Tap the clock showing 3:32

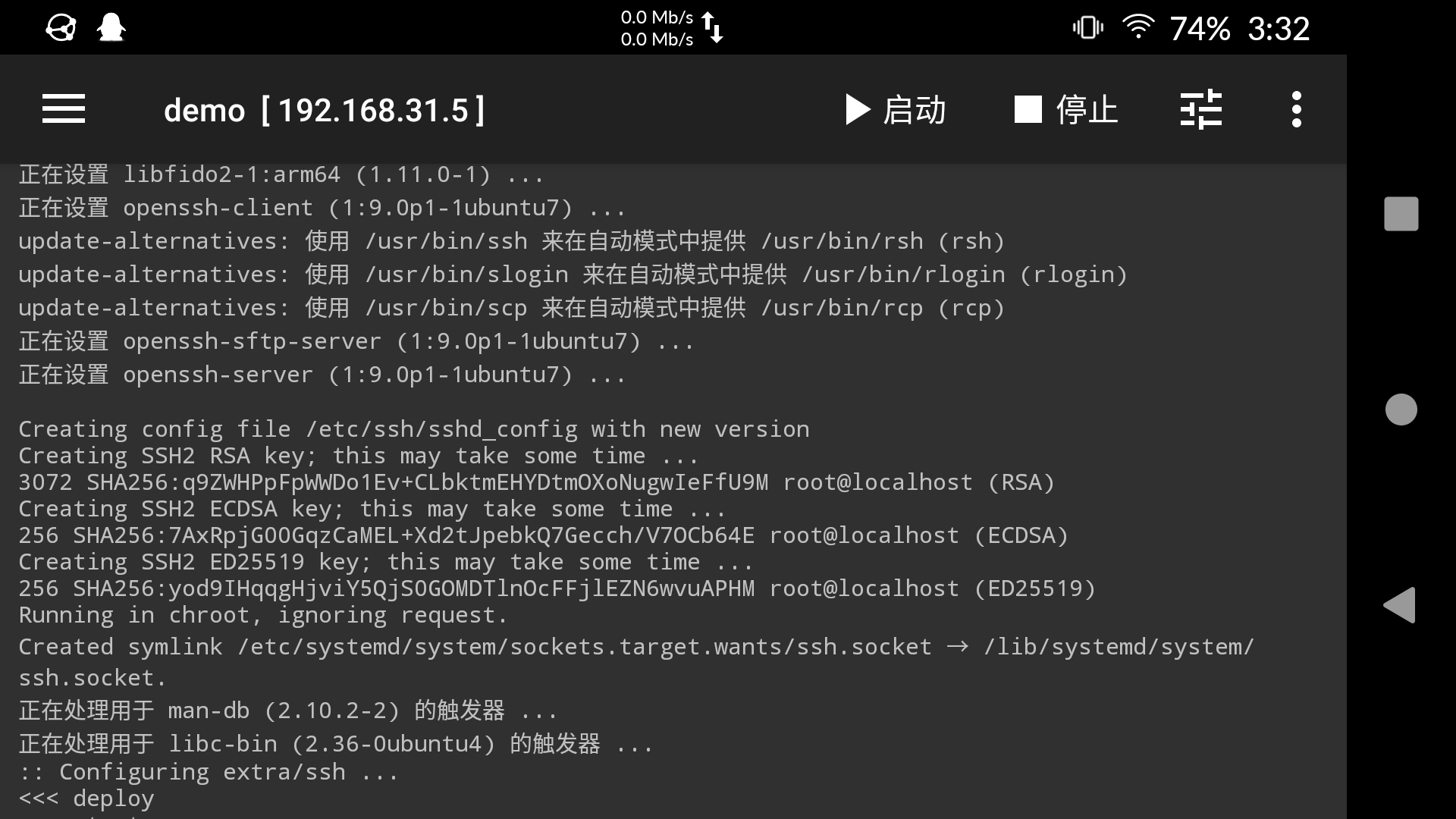point(1278,28)
